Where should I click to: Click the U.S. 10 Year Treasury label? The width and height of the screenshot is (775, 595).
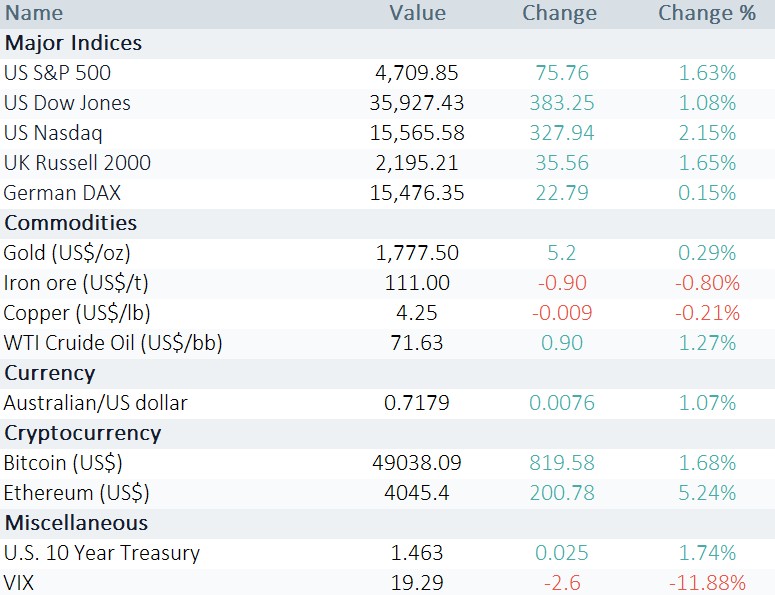pyautogui.click(x=102, y=553)
